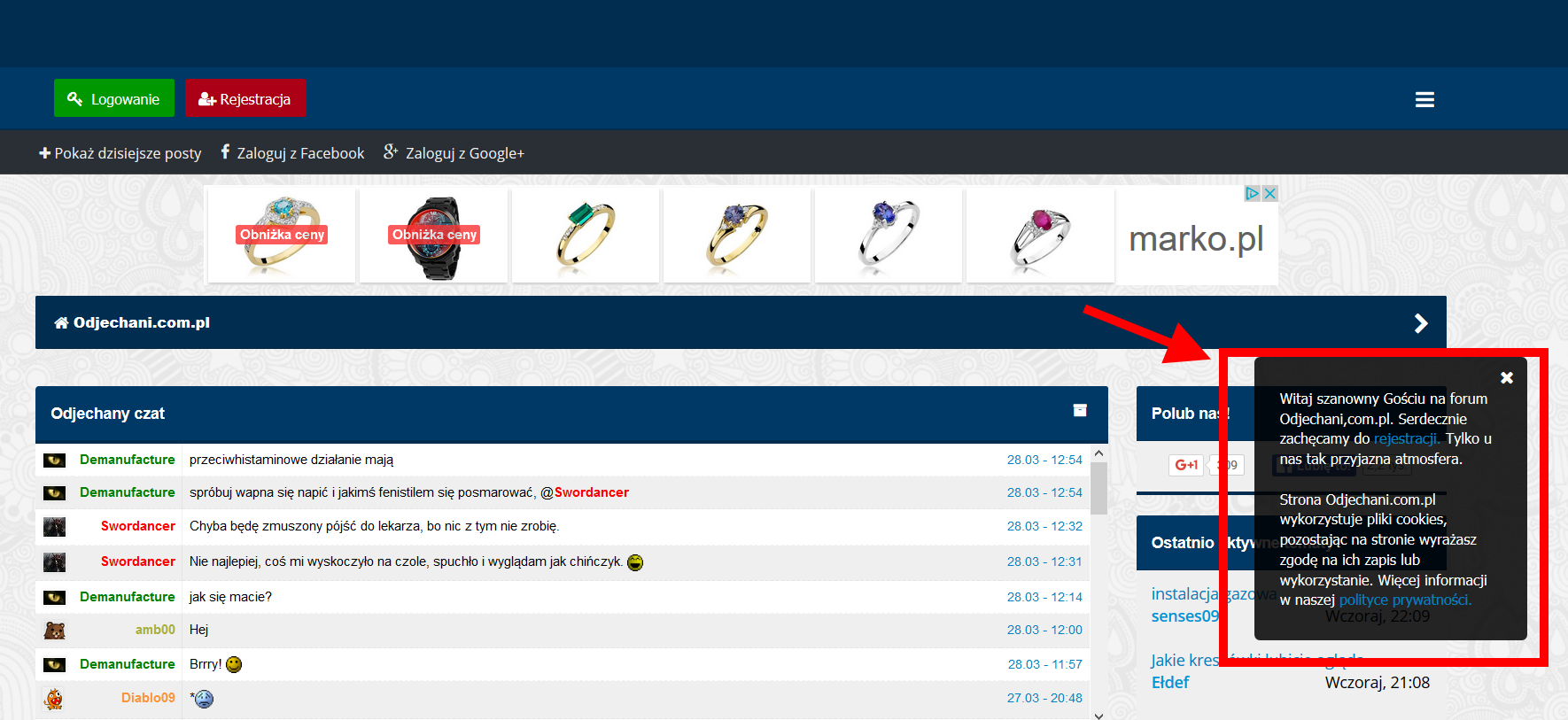
Task: Close the cookie notice popup
Action: [1507, 378]
